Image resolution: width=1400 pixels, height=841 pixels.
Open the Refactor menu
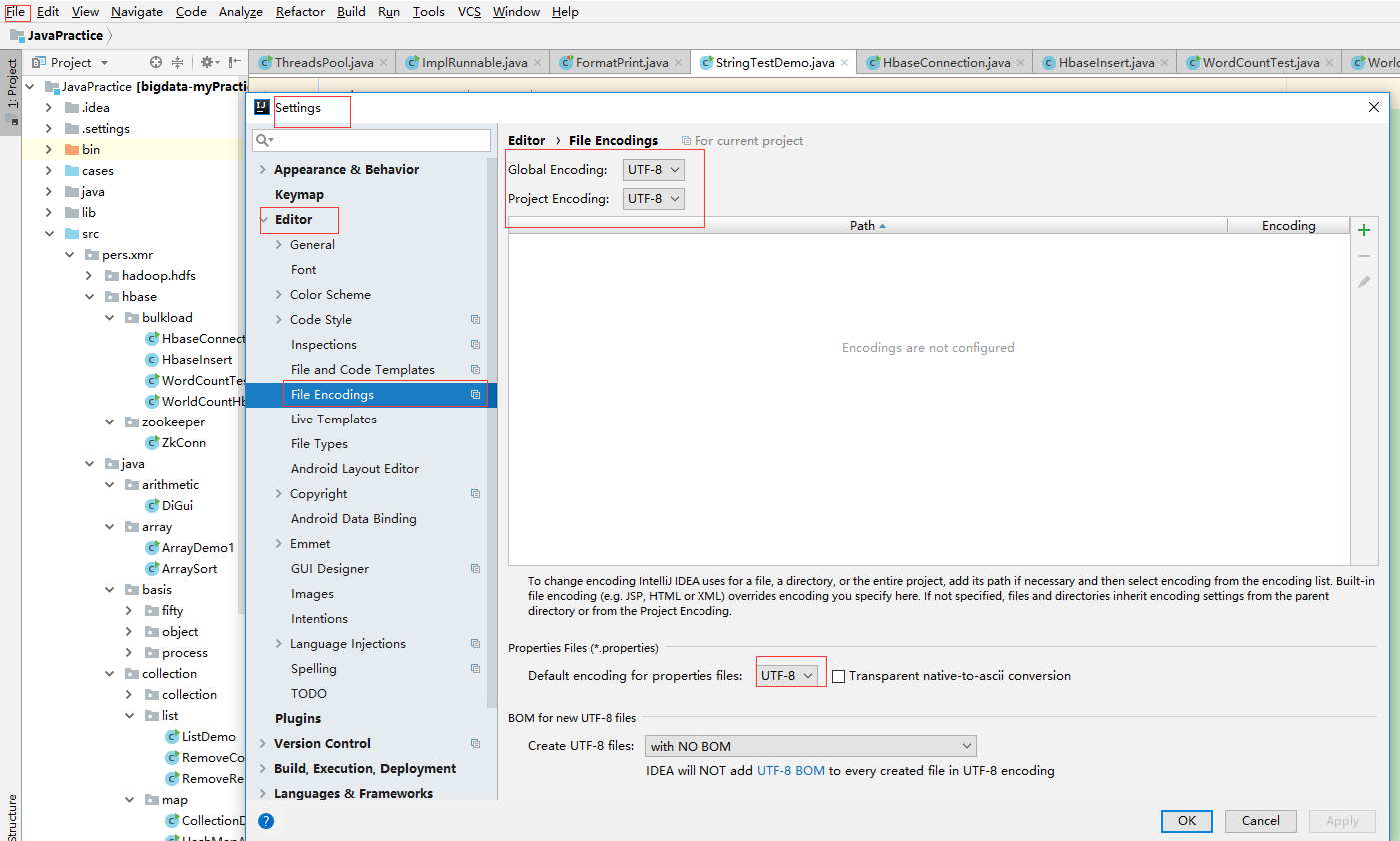(x=300, y=12)
